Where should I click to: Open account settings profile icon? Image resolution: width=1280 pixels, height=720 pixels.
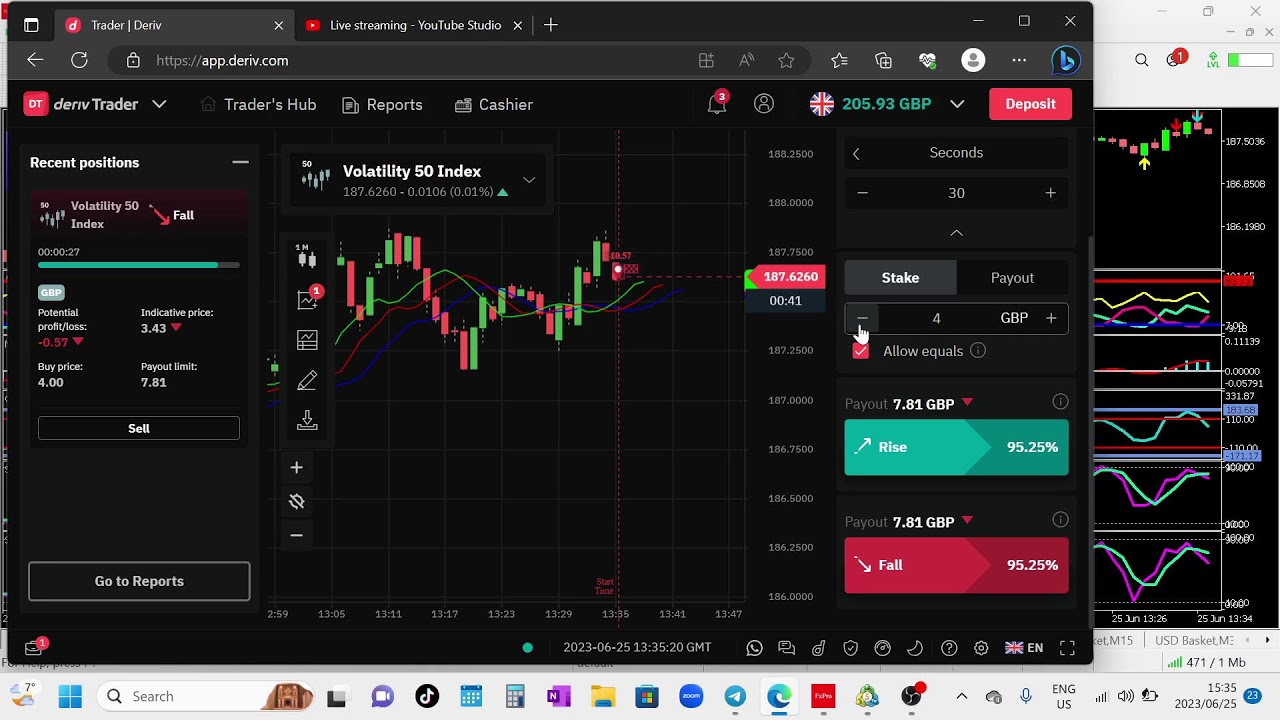tap(764, 104)
